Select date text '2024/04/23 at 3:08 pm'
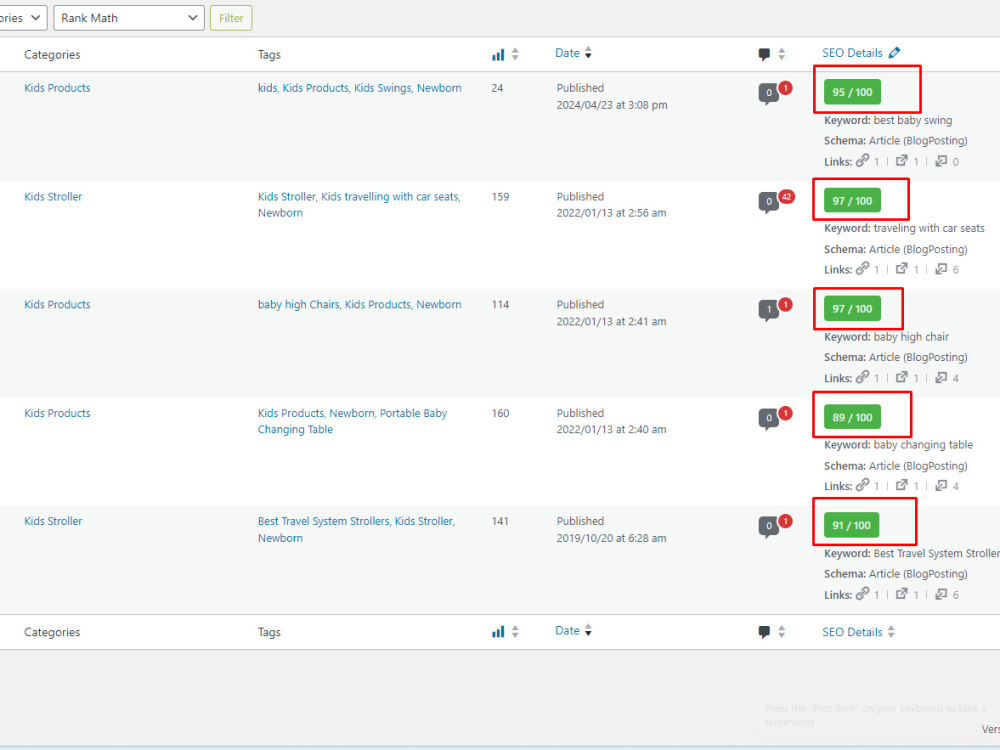Screen dimensions: 1000x750 pos(612,105)
